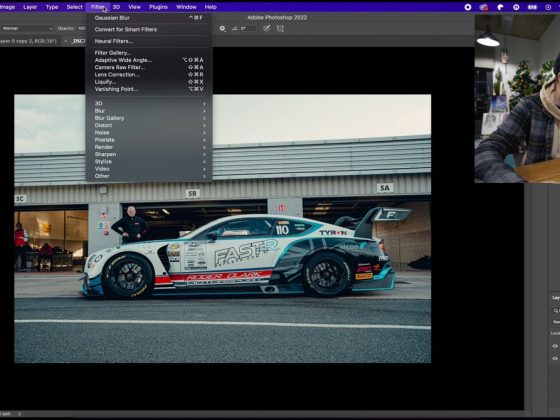Open Filter Gallery entry
Image resolution: width=560 pixels, height=420 pixels.
149,53
